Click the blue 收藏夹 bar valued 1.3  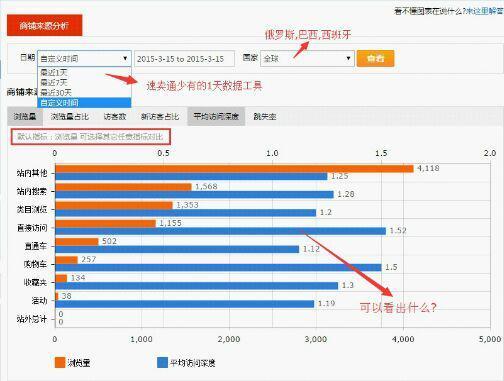click(x=197, y=286)
